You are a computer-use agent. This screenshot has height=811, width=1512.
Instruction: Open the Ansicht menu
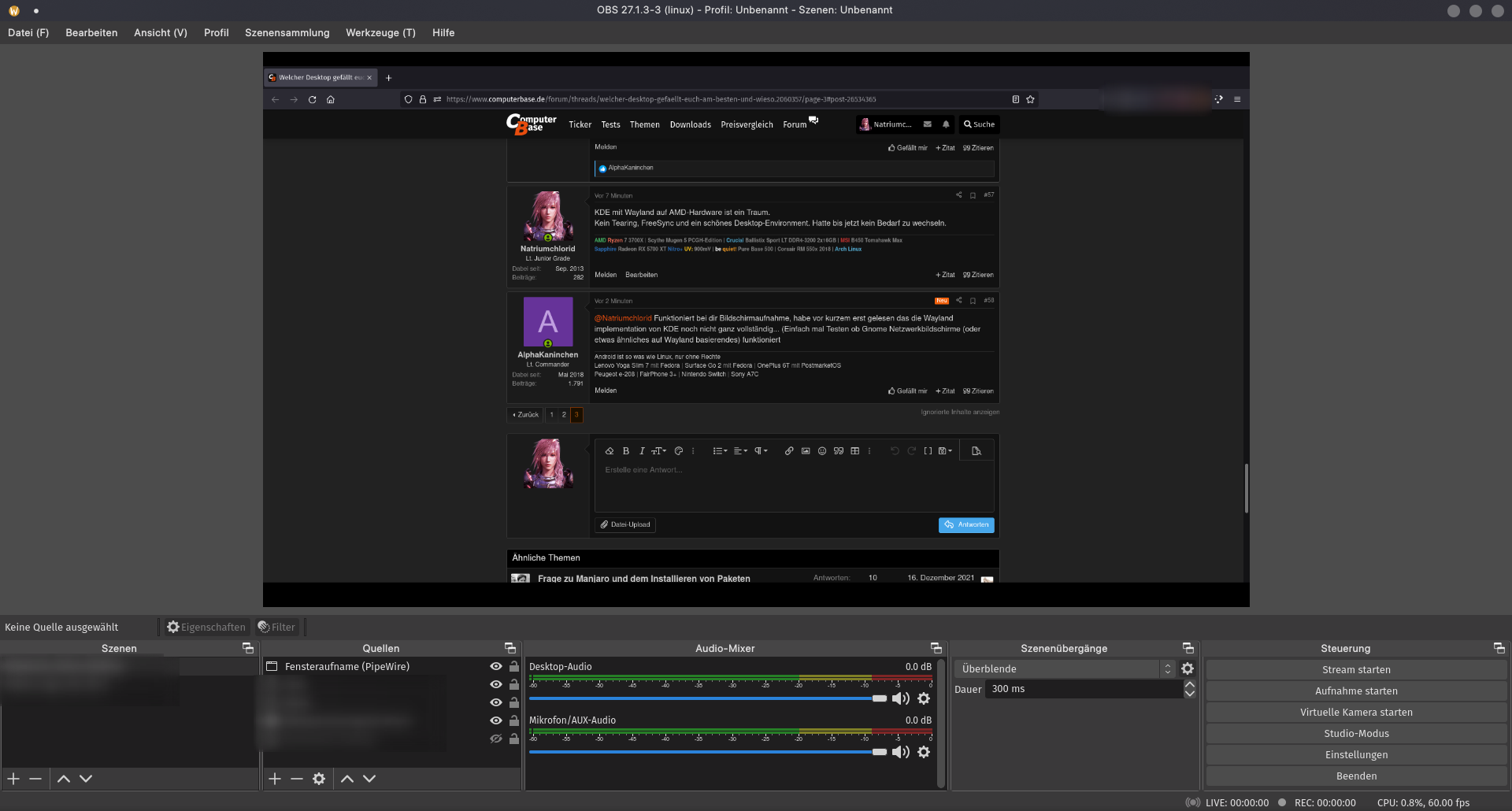tap(161, 33)
